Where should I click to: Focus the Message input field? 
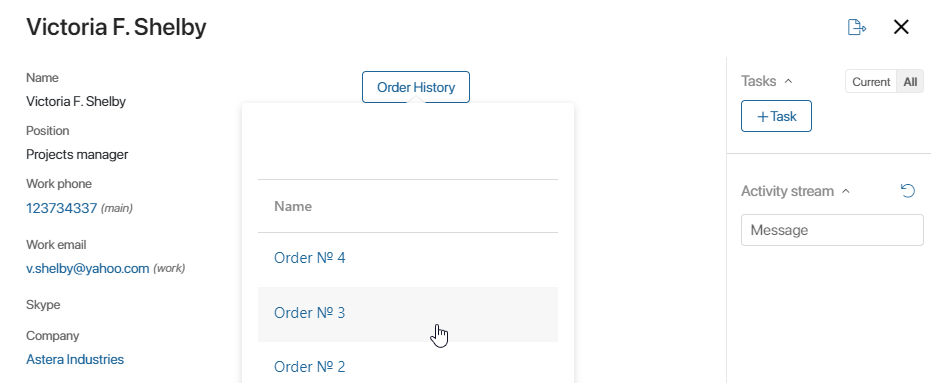(832, 230)
